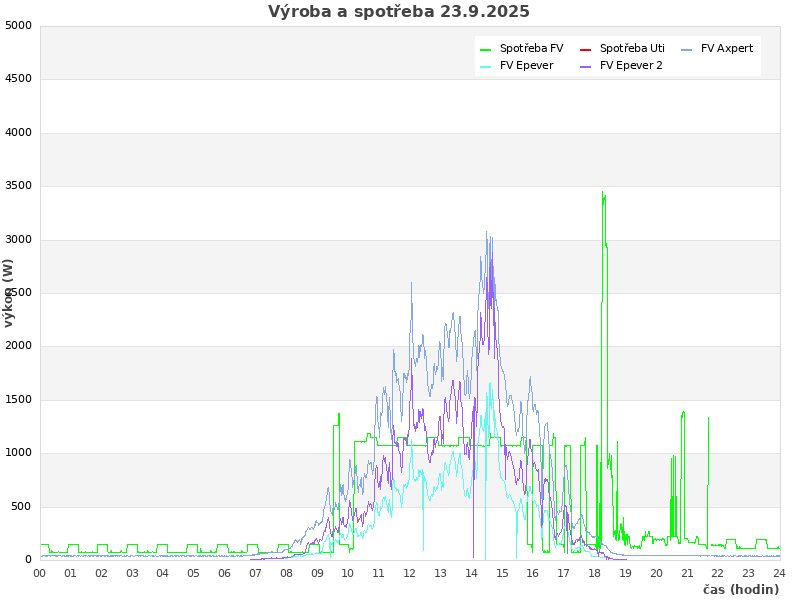800x600 pixels.
Task: Select the 12 hour tick on x-axis
Action: coord(409,573)
